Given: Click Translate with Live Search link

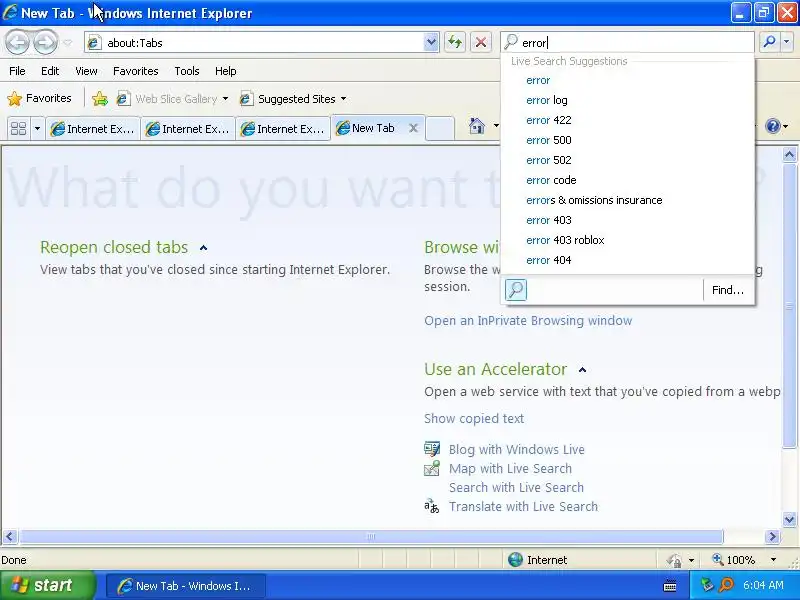Looking at the screenshot, I should click(523, 506).
